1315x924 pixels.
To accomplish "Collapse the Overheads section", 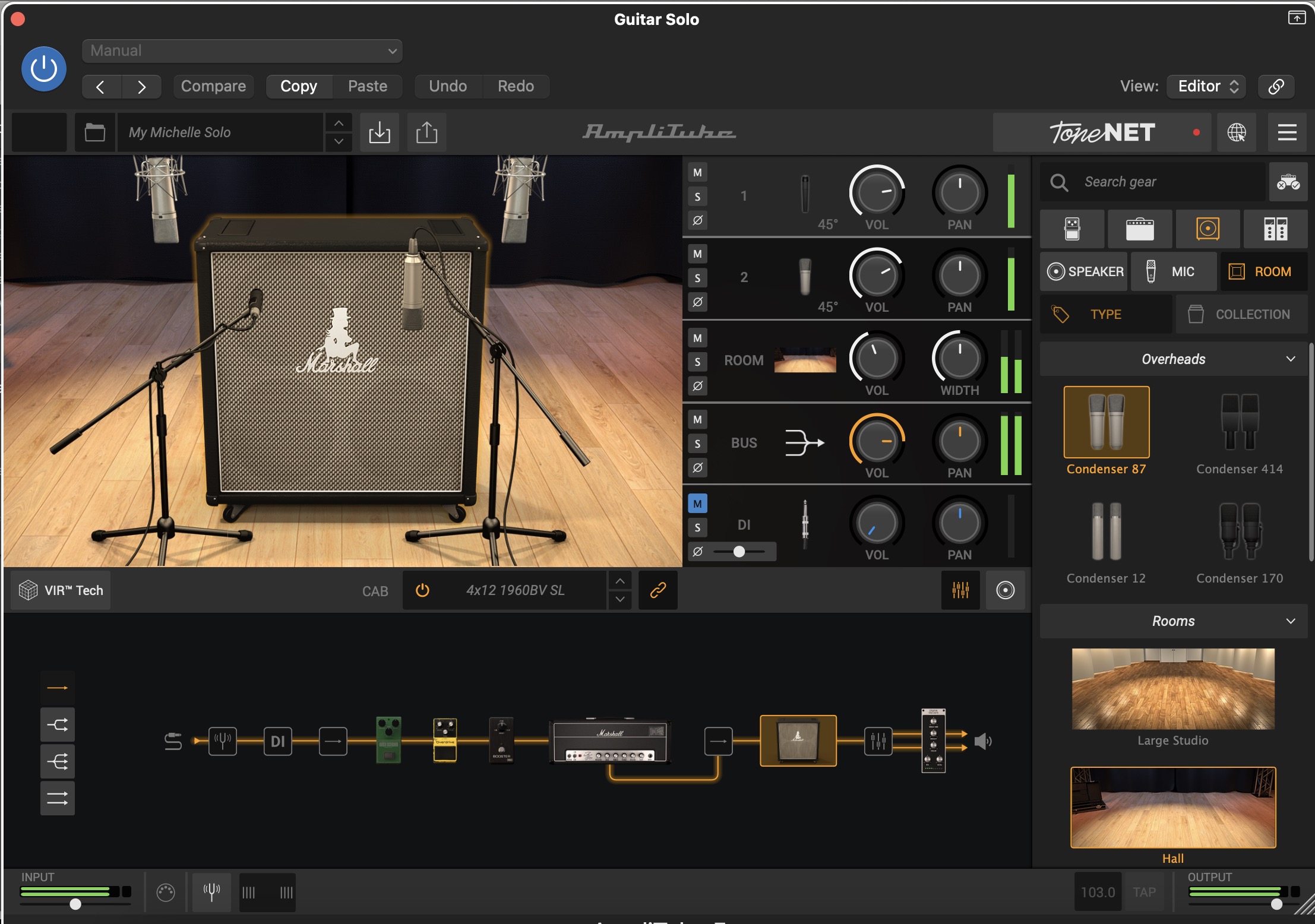I will coord(1174,359).
